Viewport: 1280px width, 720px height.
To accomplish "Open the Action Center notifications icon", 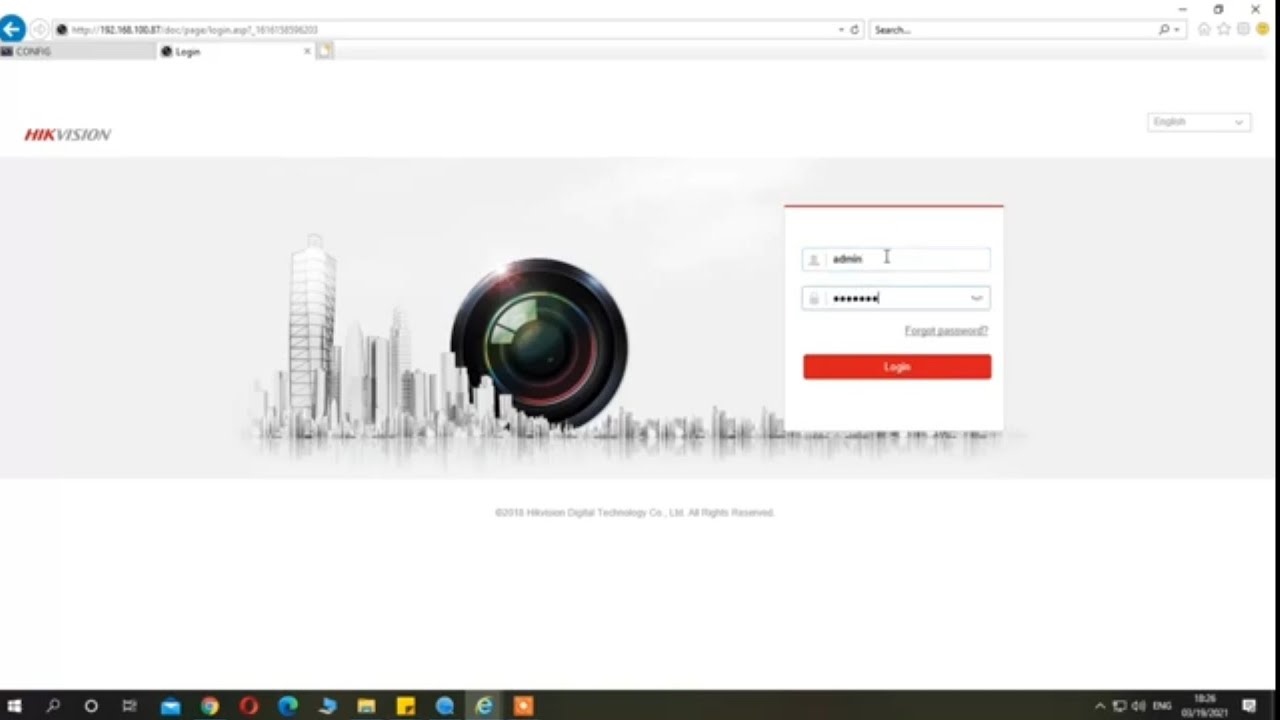I will [x=1249, y=706].
